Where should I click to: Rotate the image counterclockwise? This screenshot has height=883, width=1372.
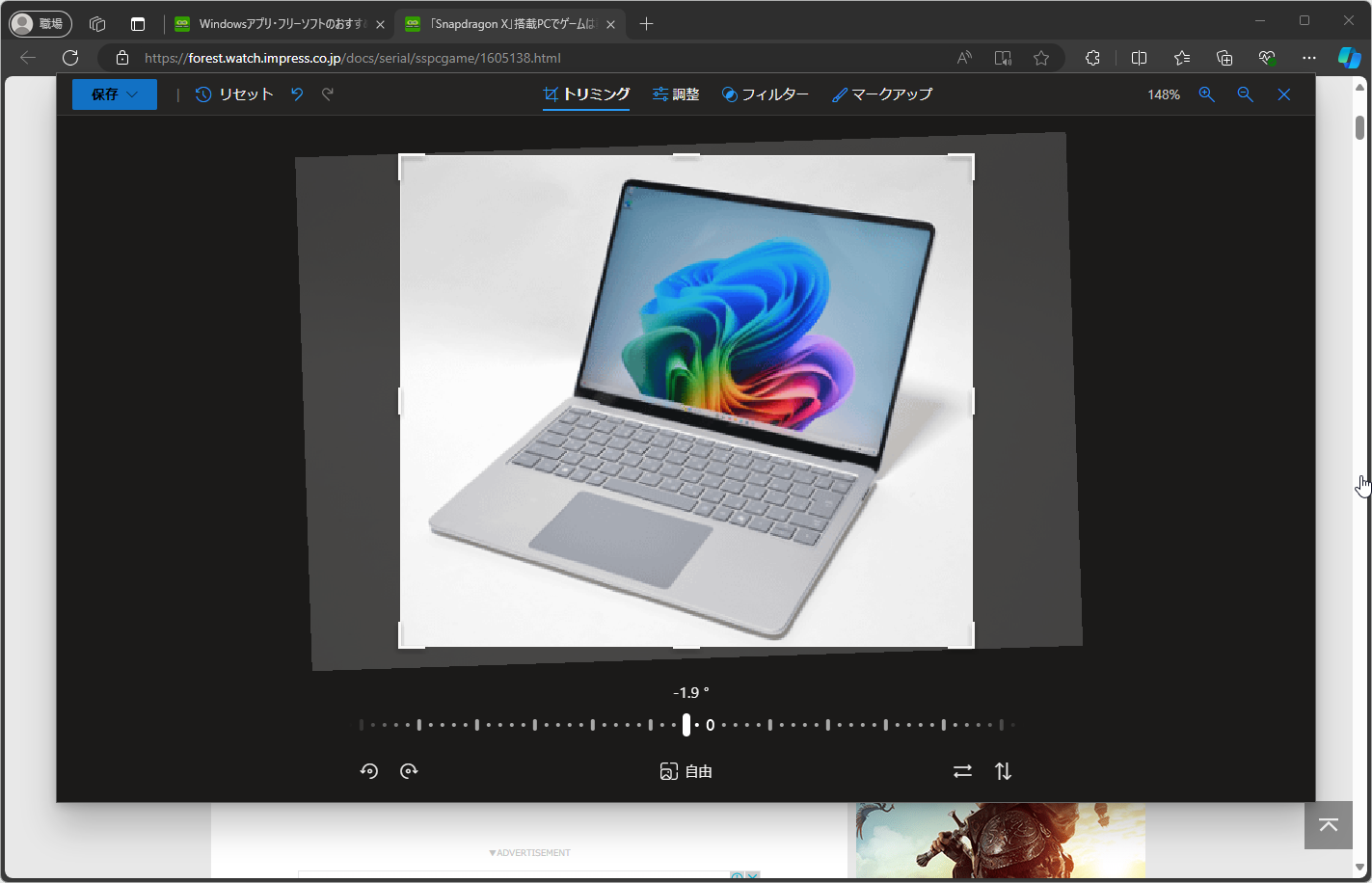(x=369, y=771)
